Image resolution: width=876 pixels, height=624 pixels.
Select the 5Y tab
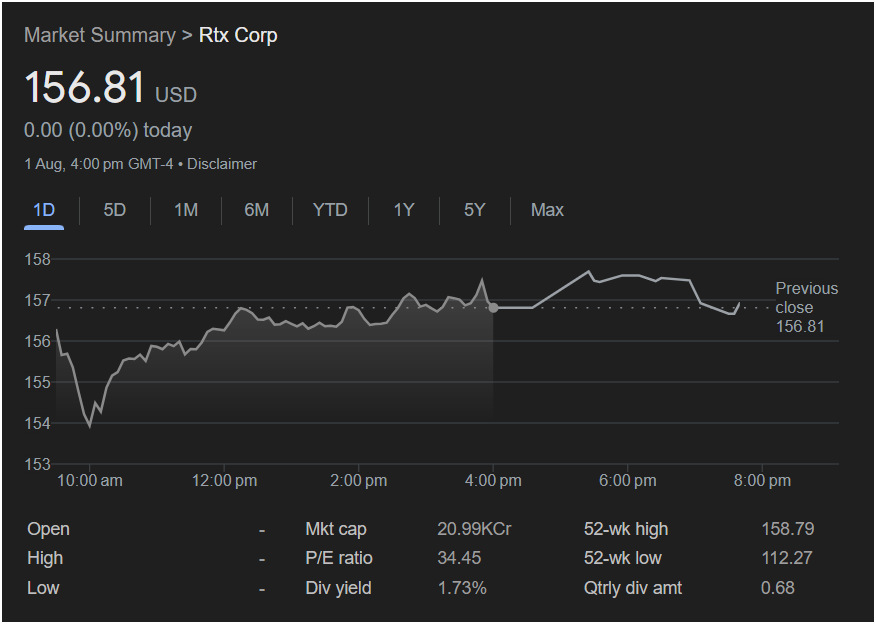474,210
